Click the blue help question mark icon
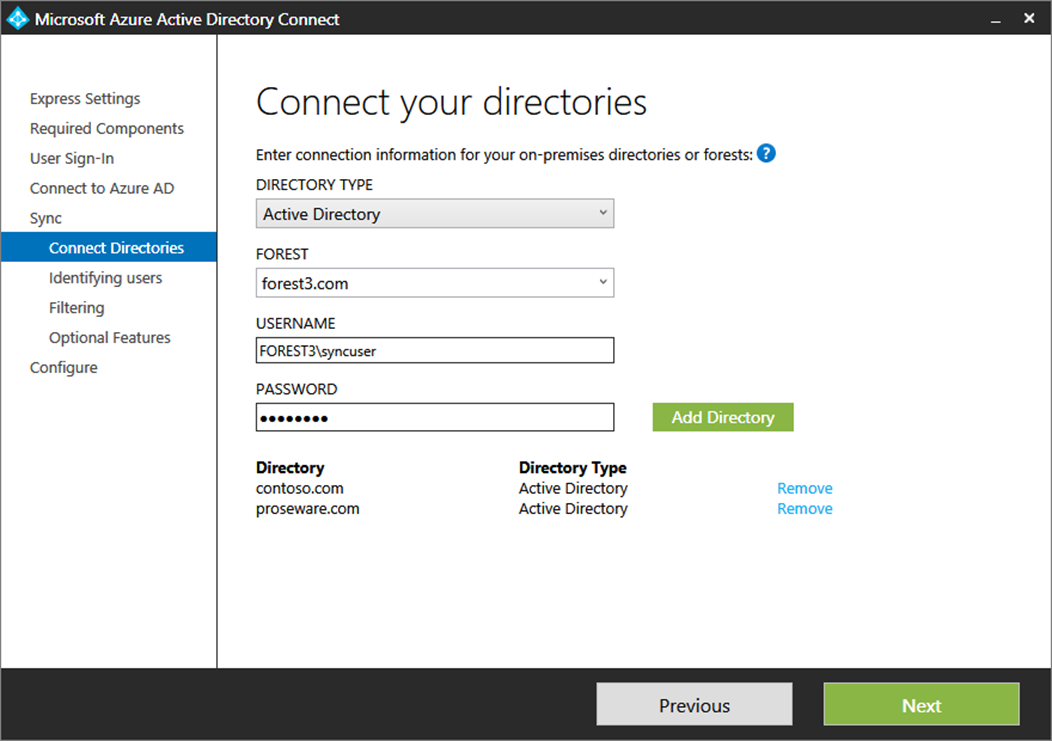1052x741 pixels. (766, 154)
